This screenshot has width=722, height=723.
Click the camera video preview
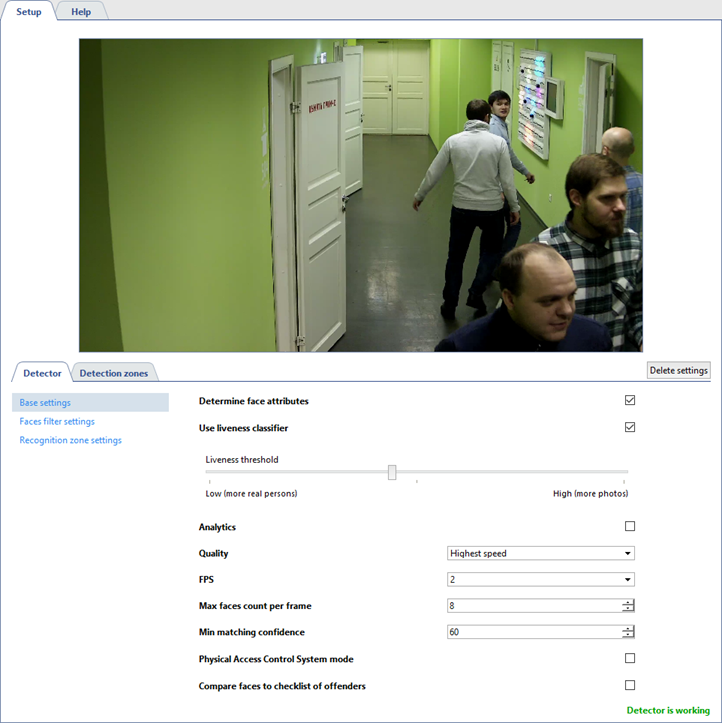(360, 195)
